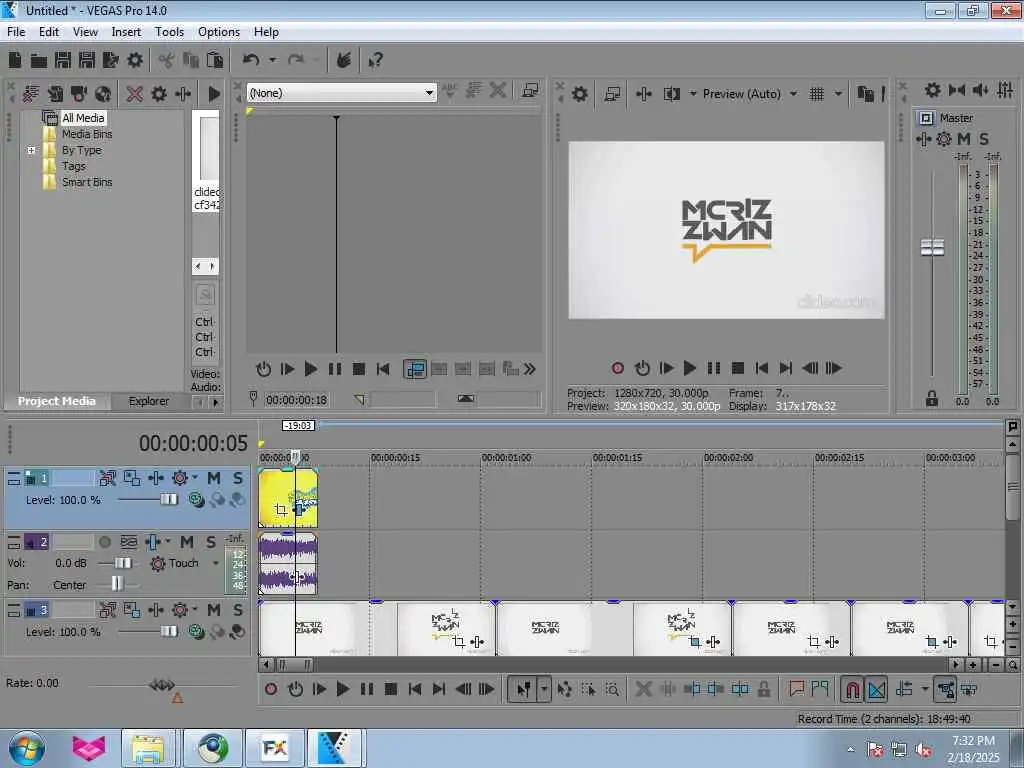Open Split Screen View dropdown arrow
The height and width of the screenshot is (768, 1024).
pos(693,94)
